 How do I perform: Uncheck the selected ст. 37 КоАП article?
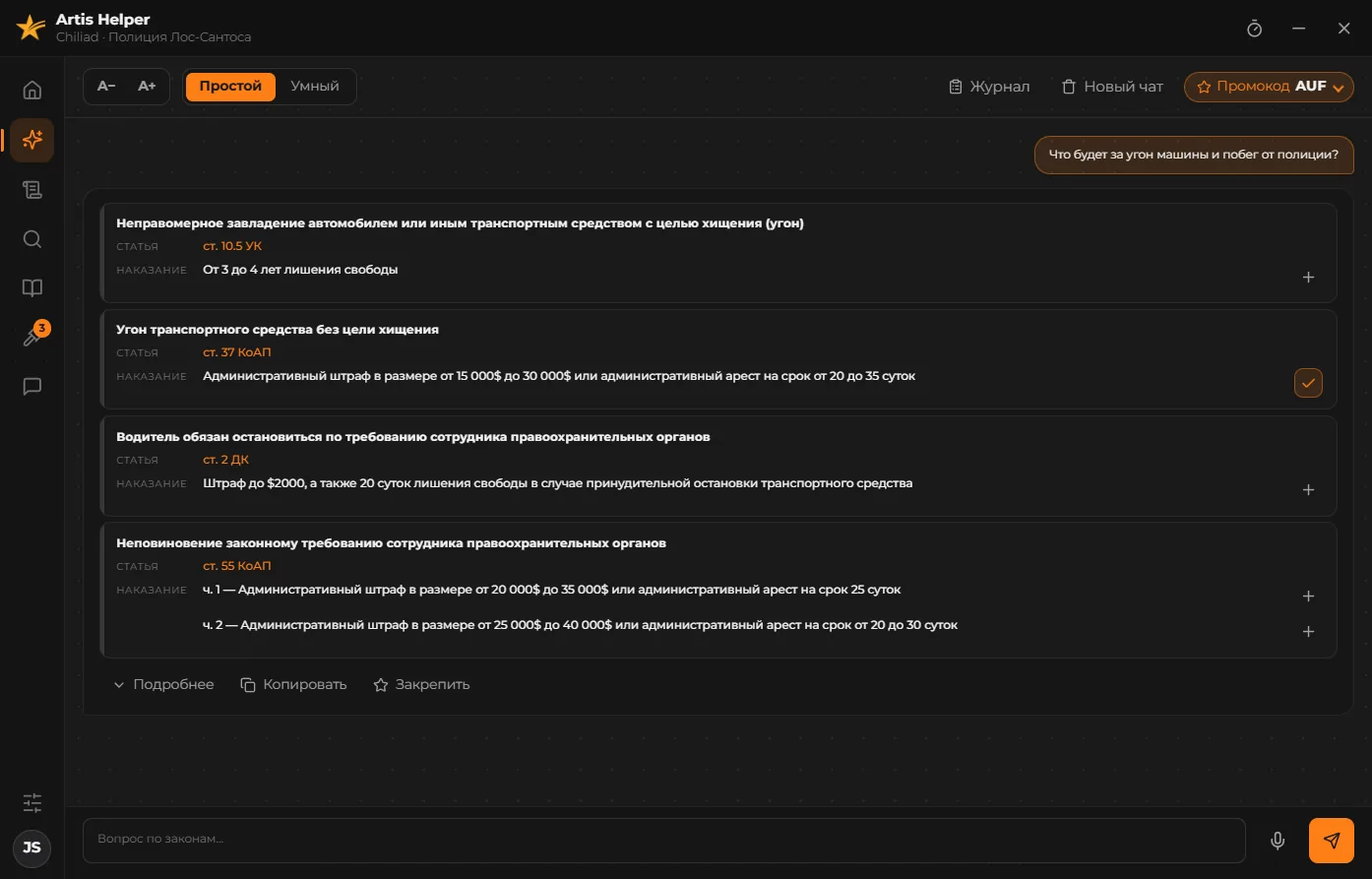click(x=1308, y=383)
